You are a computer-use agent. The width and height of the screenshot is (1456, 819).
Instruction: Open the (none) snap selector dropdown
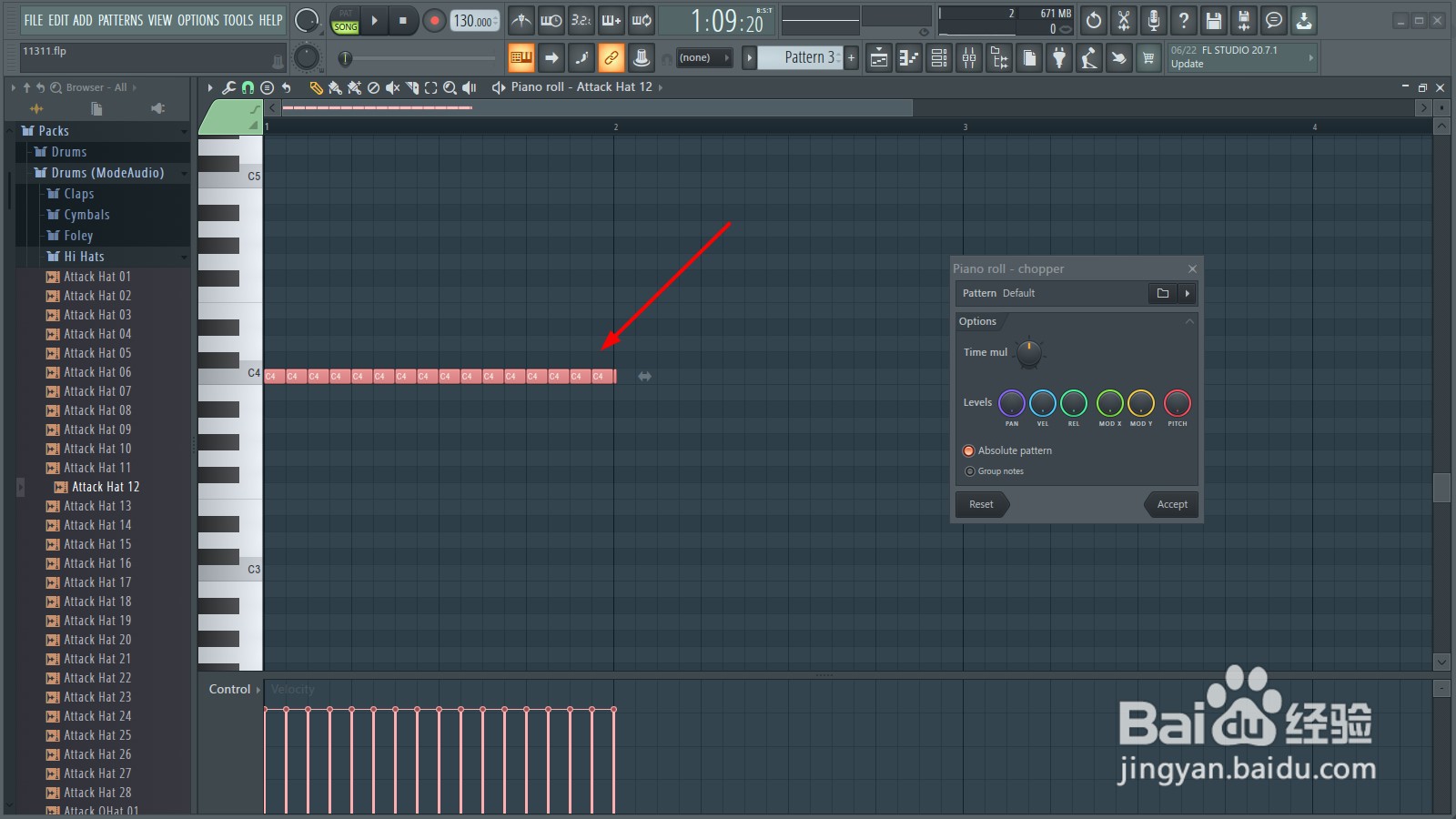pyautogui.click(x=703, y=57)
